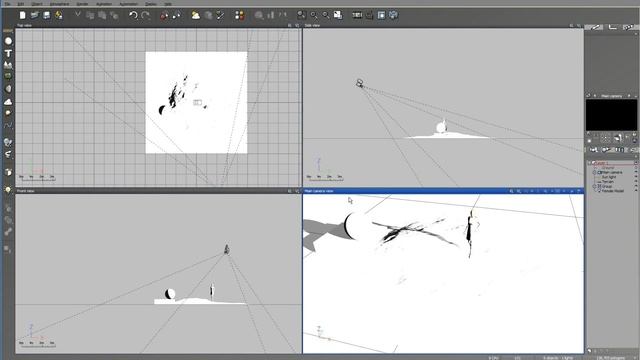Add a sphere primitive from left toolbar
640x360 pixels.
coord(8,41)
